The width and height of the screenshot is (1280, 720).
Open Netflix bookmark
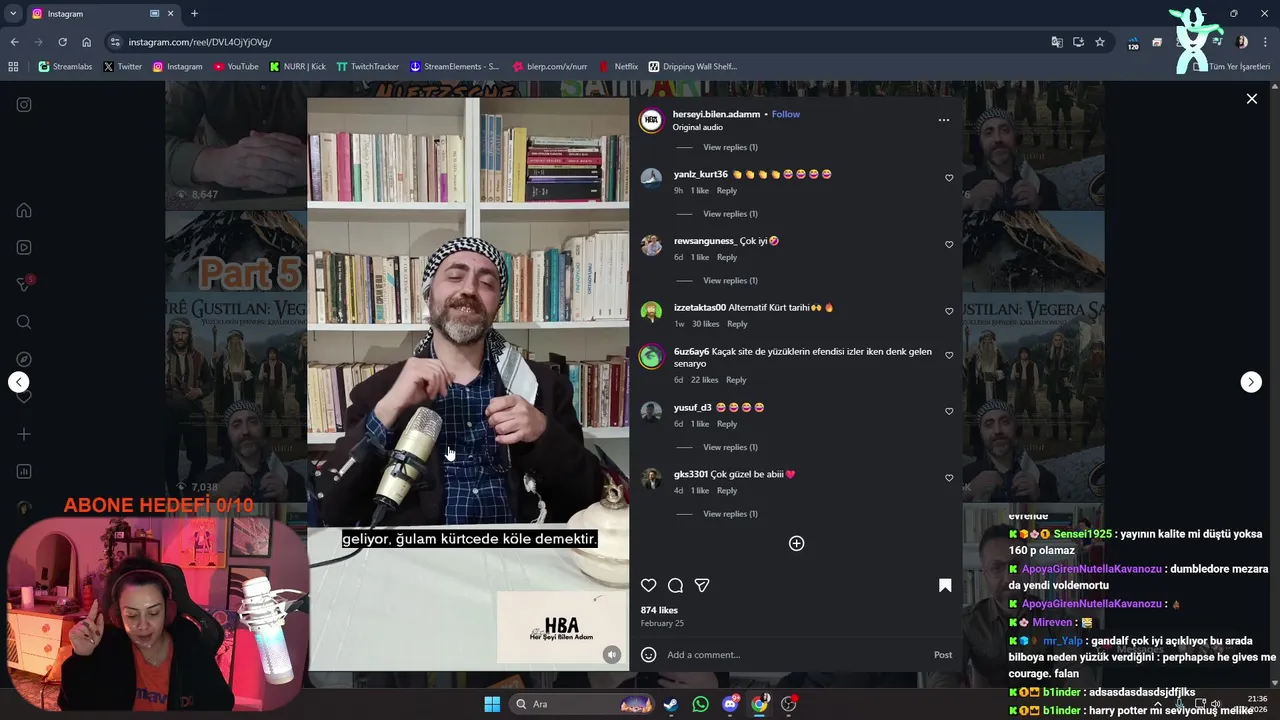pyautogui.click(x=618, y=66)
